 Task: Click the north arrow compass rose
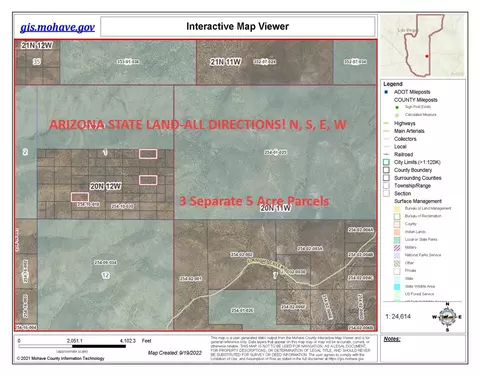click(447, 317)
